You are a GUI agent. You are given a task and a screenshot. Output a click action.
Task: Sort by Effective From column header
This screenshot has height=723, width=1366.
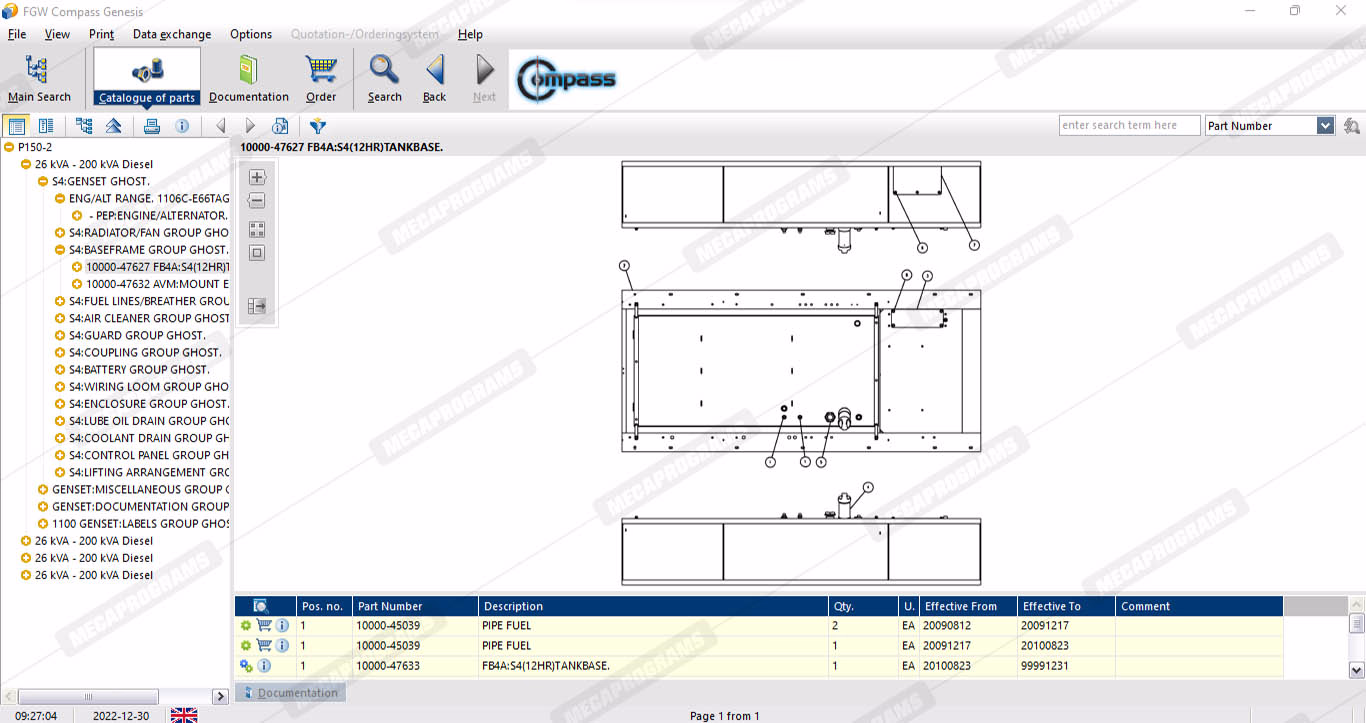pos(967,606)
